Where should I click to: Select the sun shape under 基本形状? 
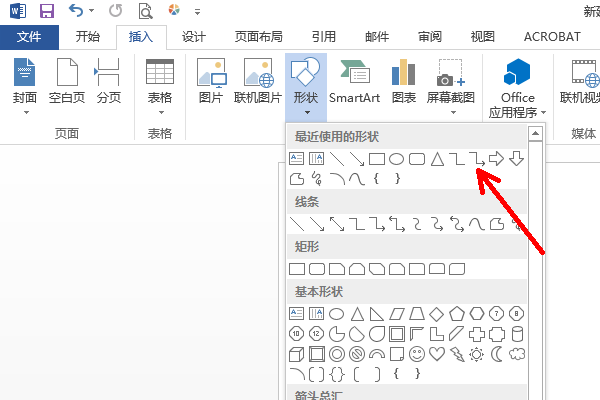tap(477, 354)
